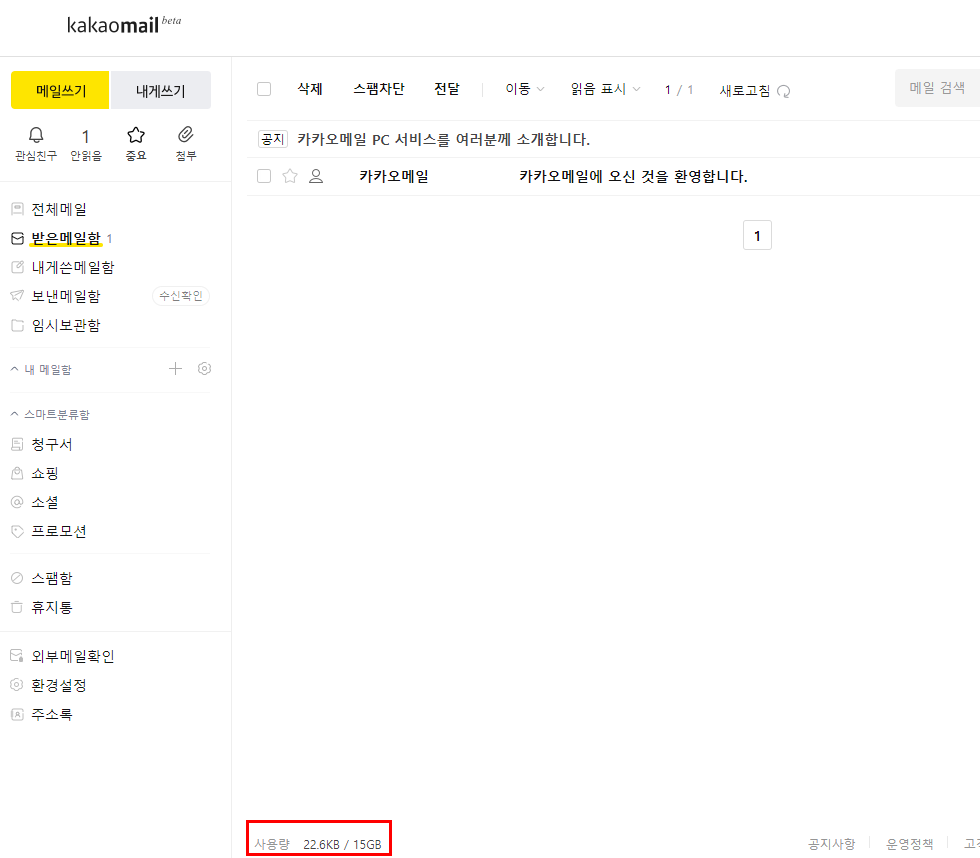Screen dimensions: 980x858
Task: Open 받은메일함 inbox folder
Action: coord(66,238)
